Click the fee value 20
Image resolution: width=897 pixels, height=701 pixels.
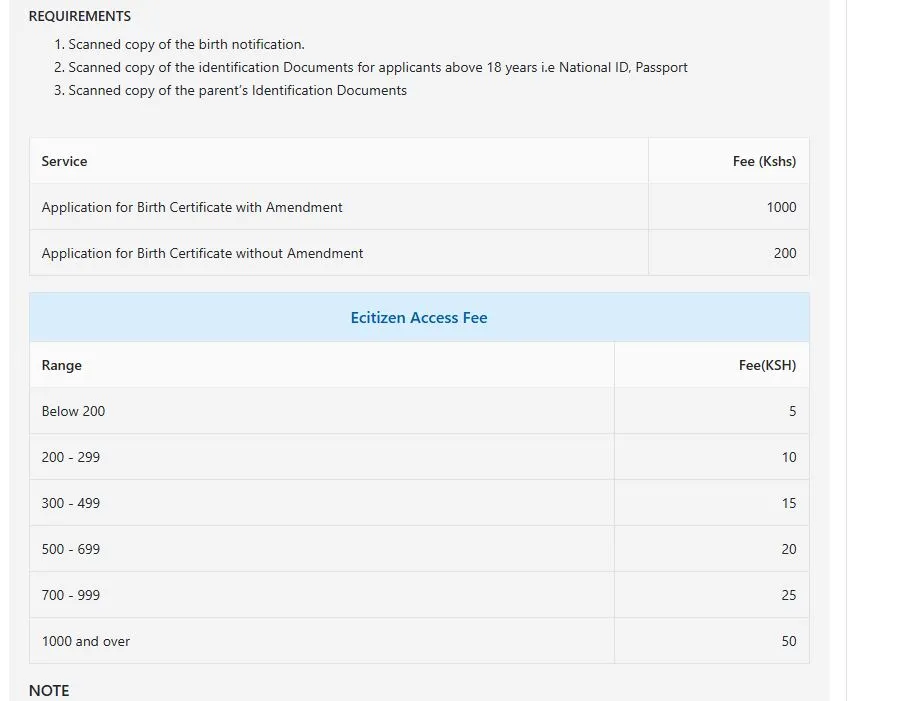[789, 549]
